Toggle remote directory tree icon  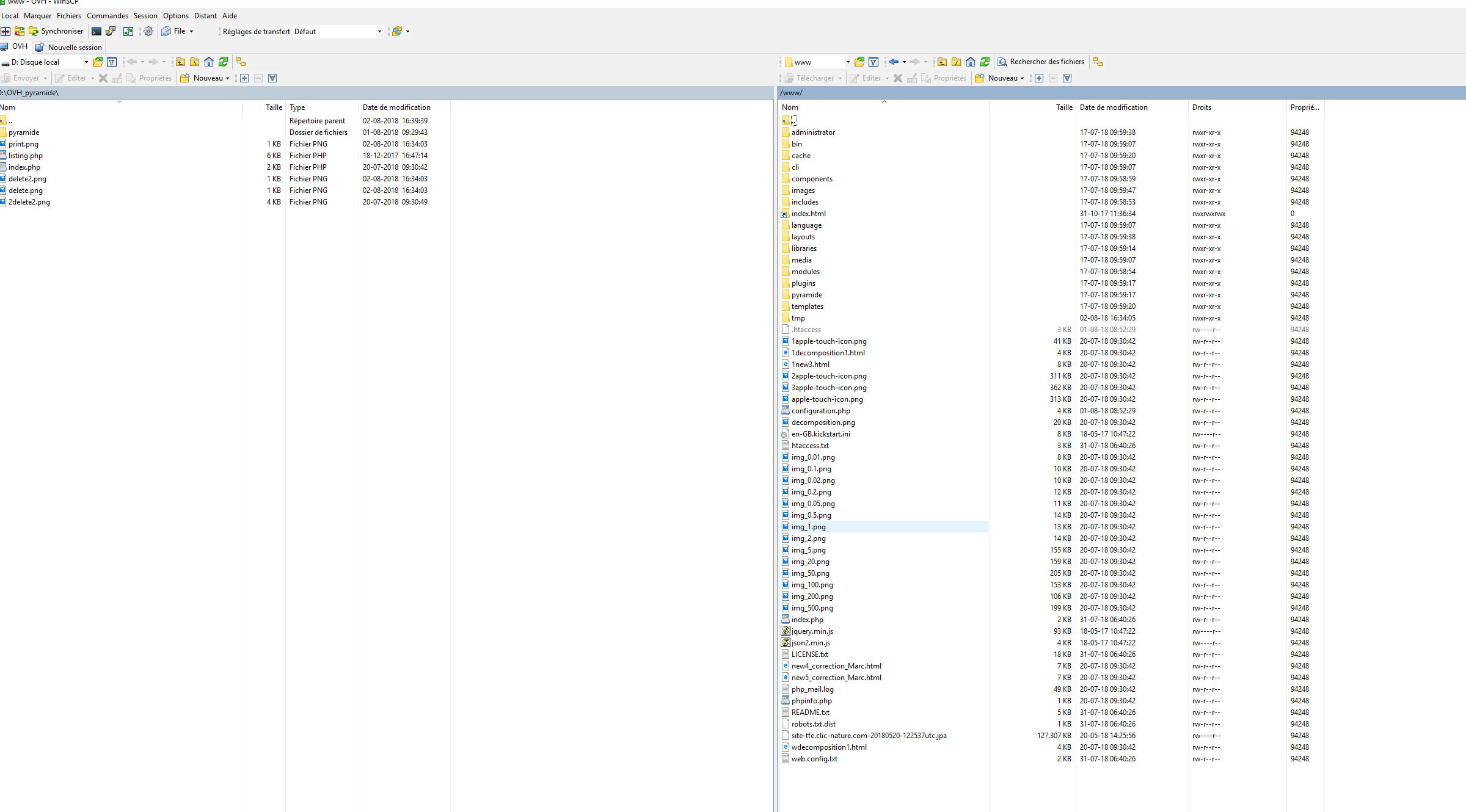pos(1098,62)
